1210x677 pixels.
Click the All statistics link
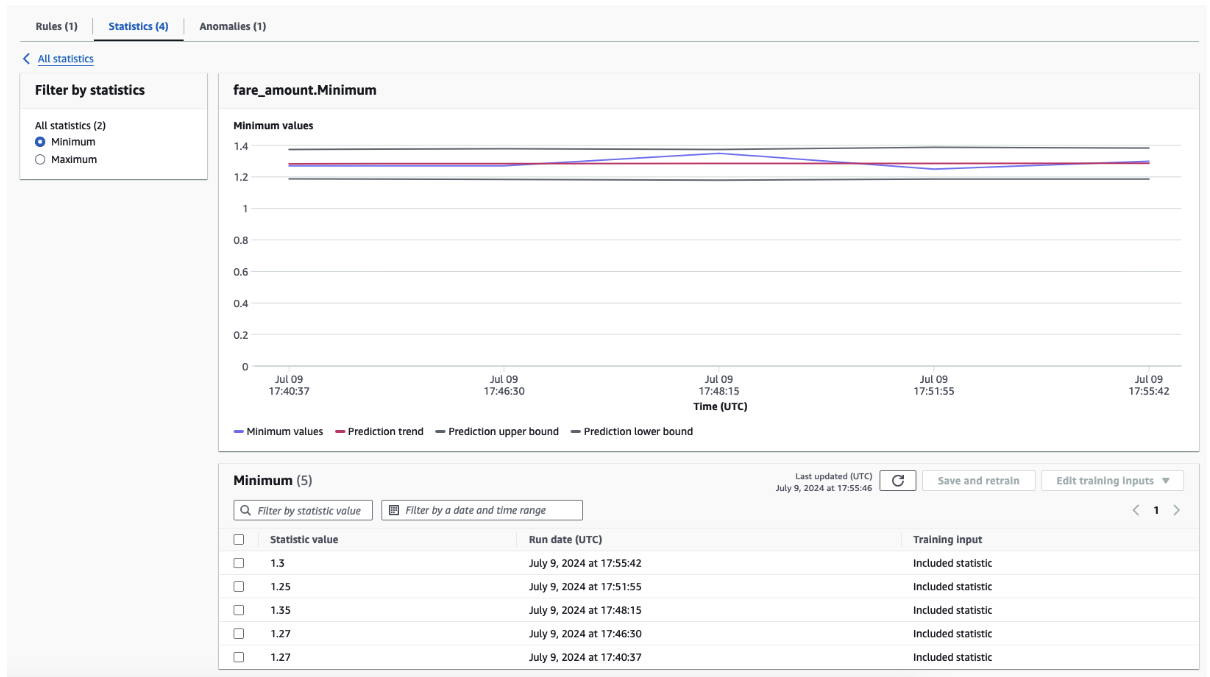click(65, 59)
